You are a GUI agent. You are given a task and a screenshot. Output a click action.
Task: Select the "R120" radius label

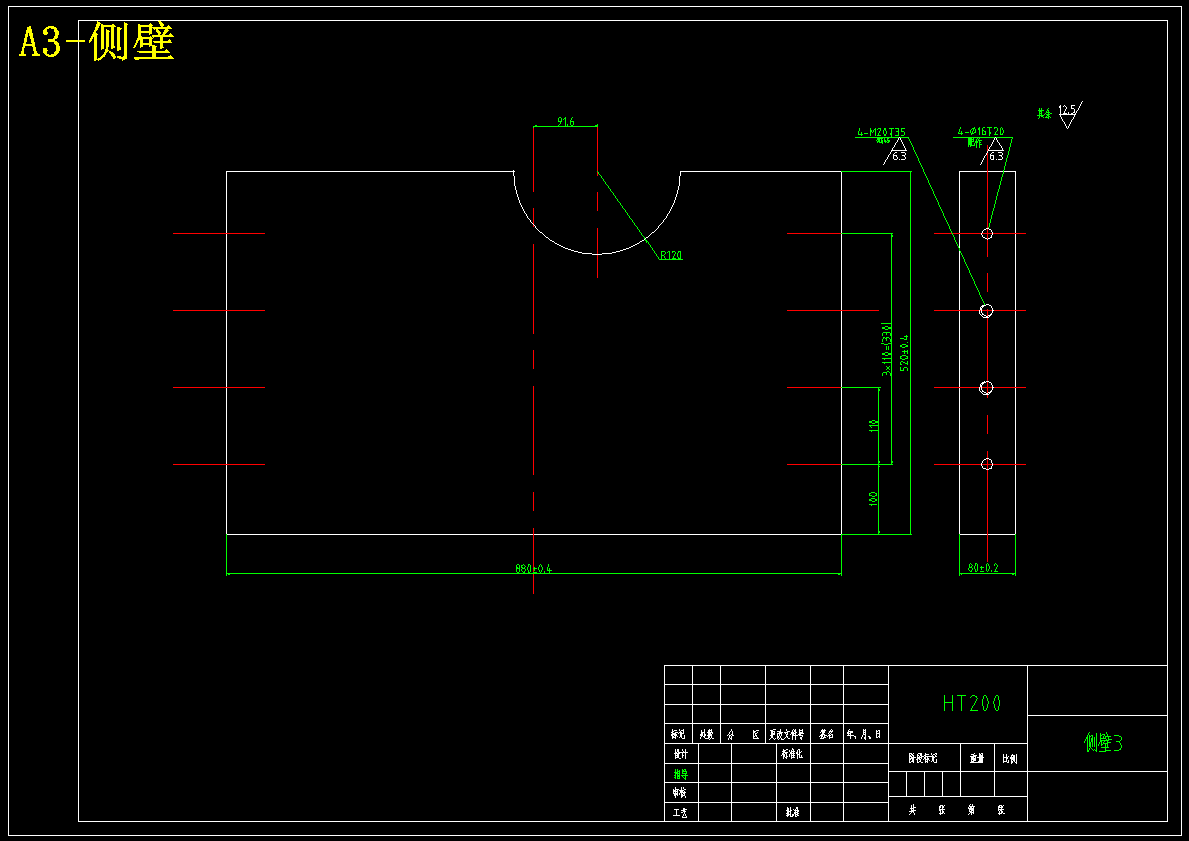coord(671,256)
